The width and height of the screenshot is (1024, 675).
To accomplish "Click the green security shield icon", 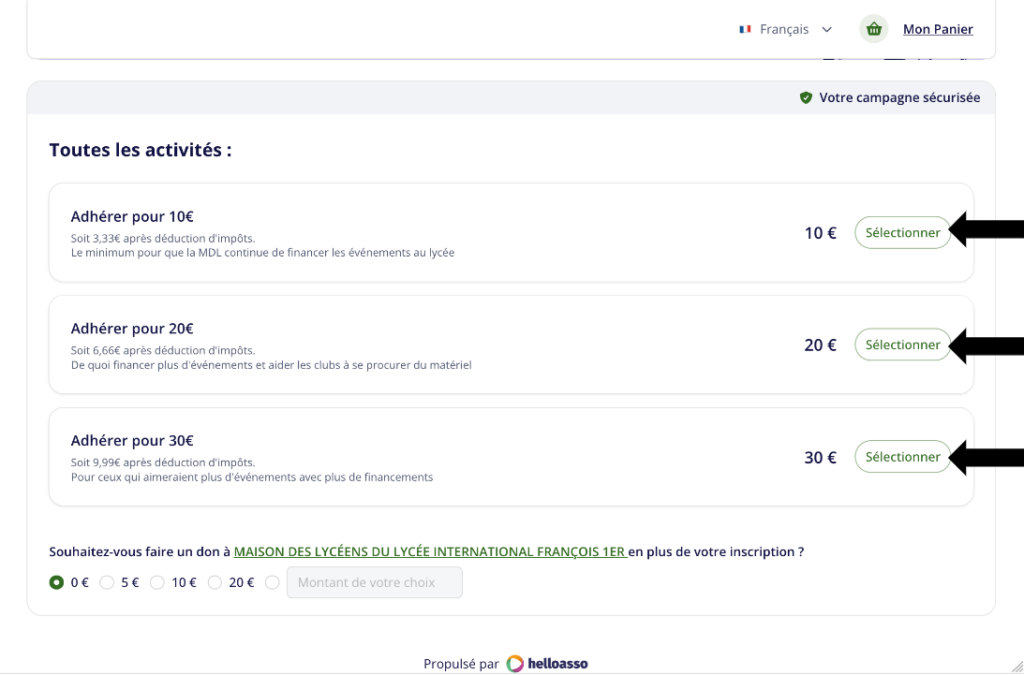I will pyautogui.click(x=806, y=98).
